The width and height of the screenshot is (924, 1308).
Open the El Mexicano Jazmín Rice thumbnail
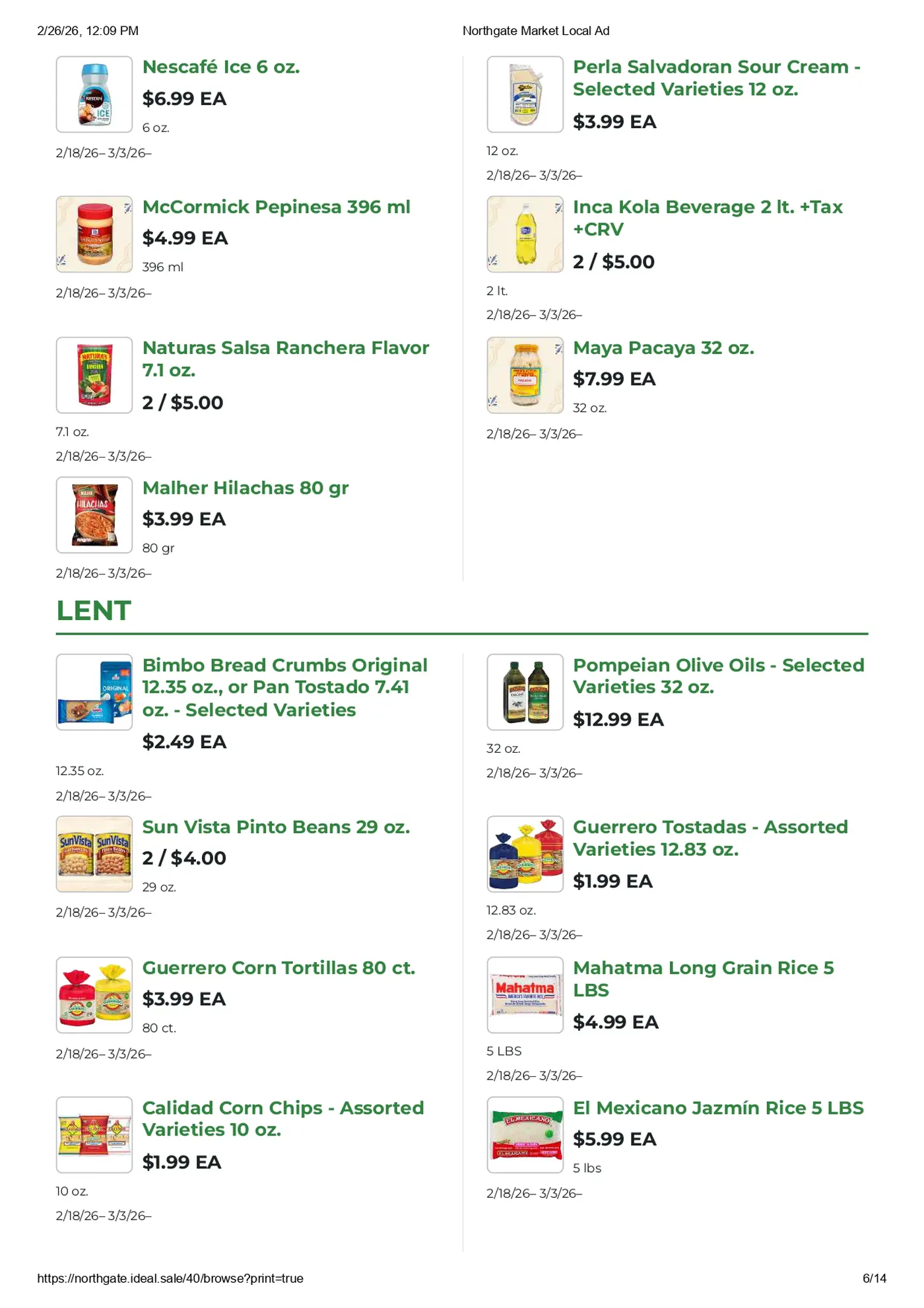525,1135
